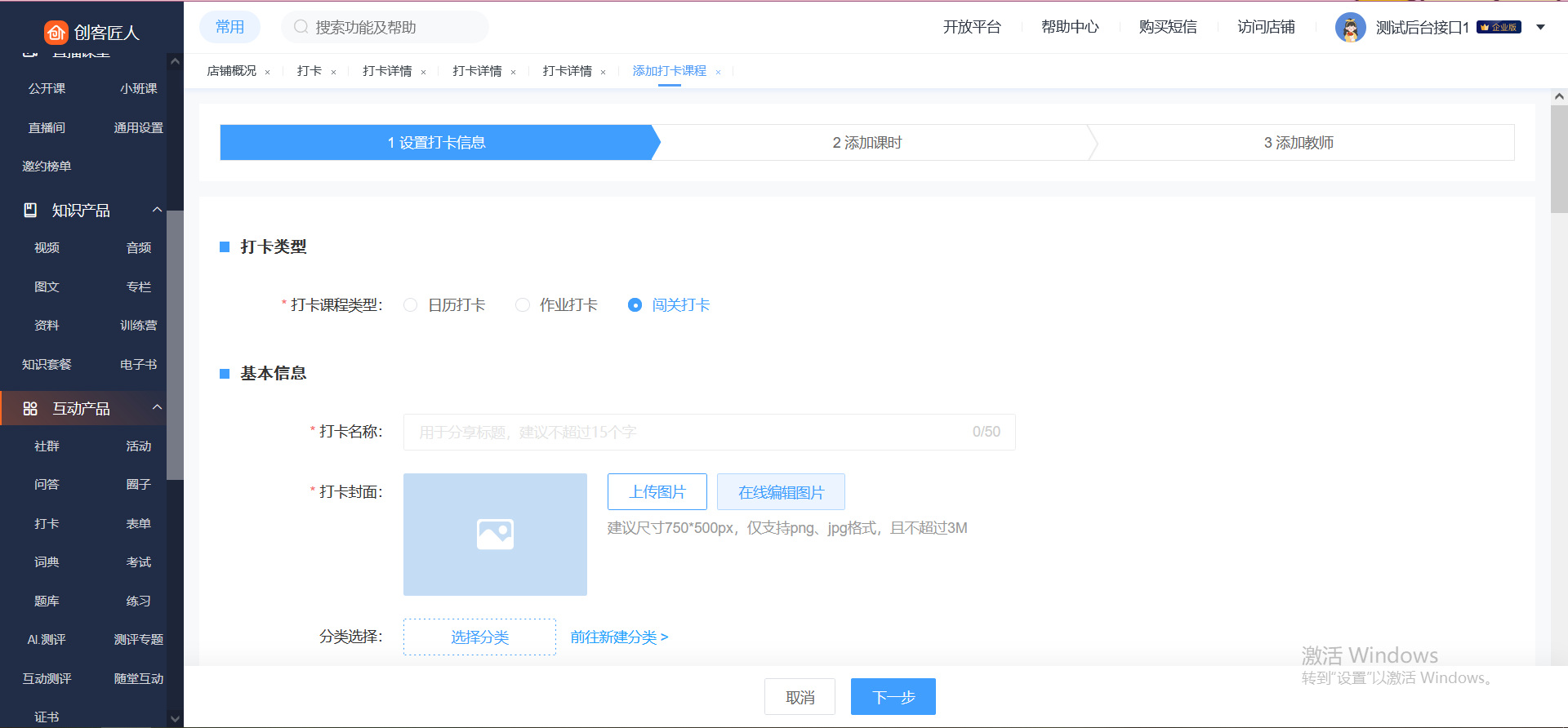Click the 知识产品 book icon
1568x728 pixels.
click(30, 210)
